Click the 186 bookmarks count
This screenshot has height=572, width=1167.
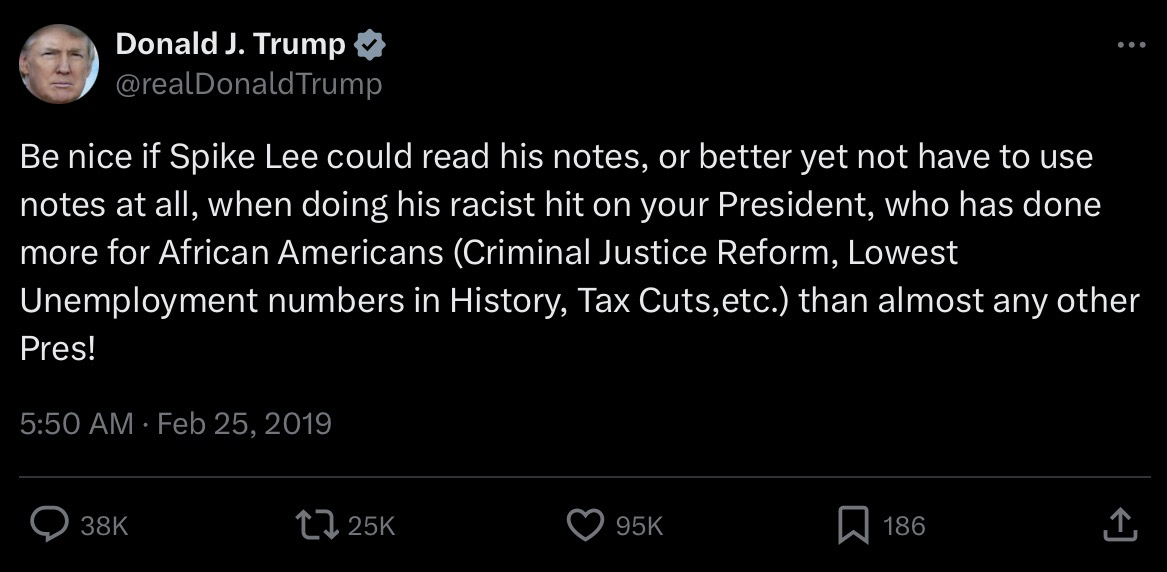click(904, 526)
